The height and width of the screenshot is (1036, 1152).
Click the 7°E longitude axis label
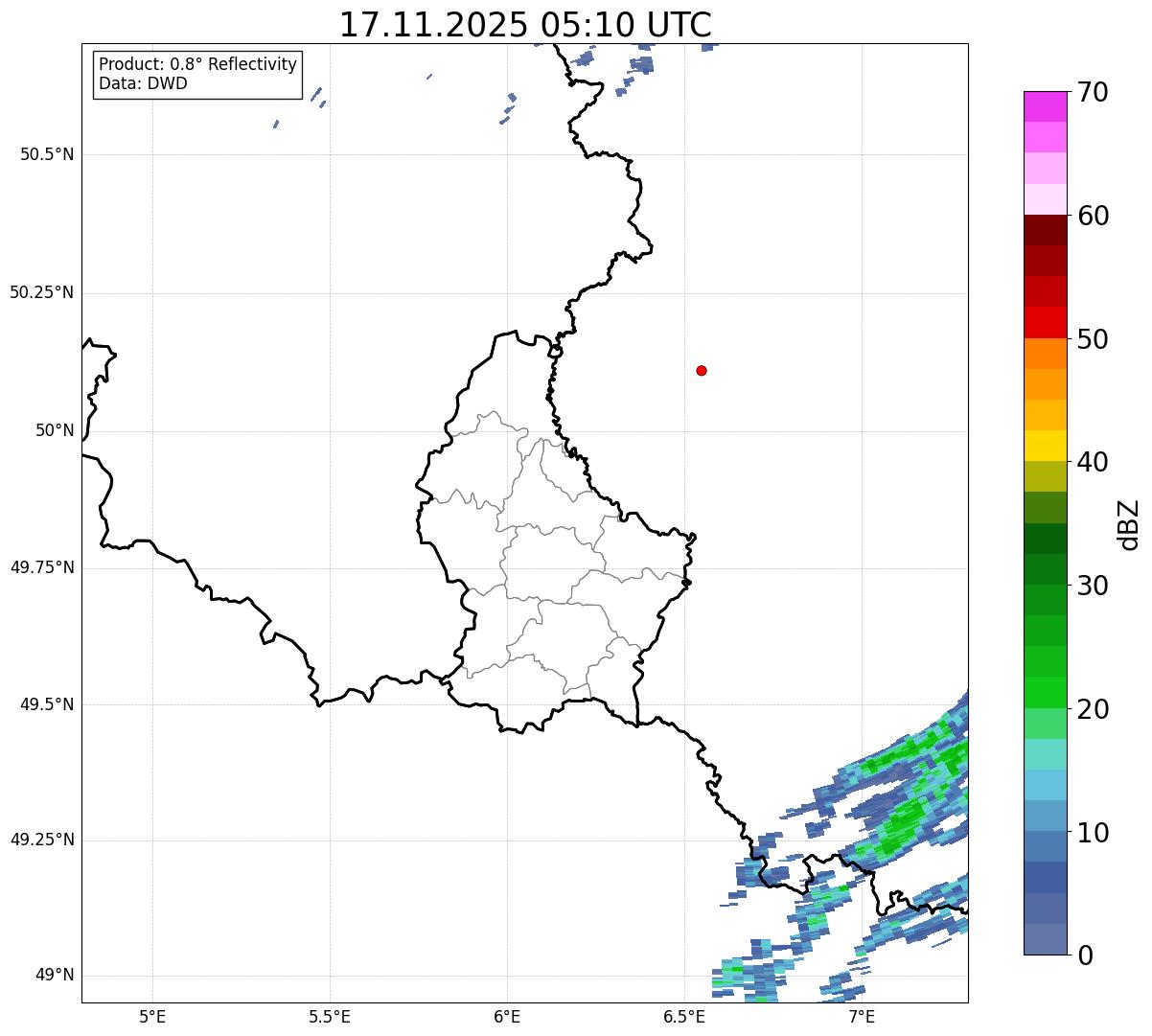[862, 1016]
